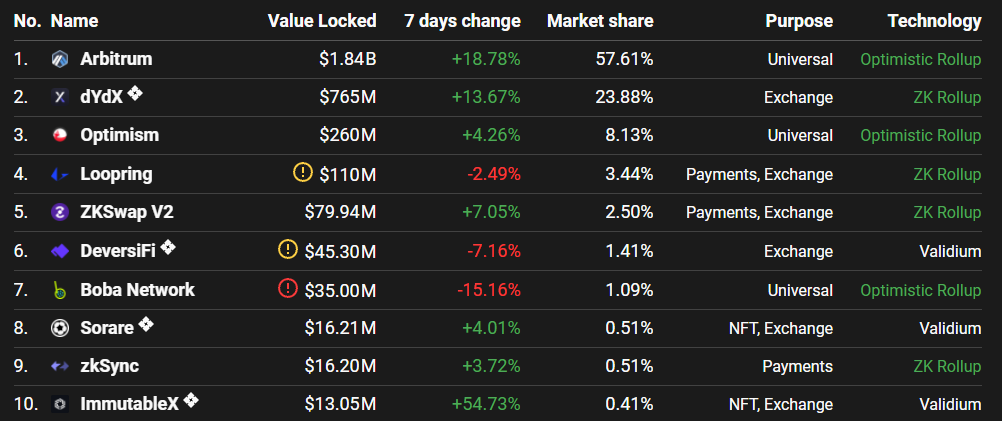Click the Arbitrum project logo icon
Screen dimensions: 1002x421
click(x=60, y=59)
